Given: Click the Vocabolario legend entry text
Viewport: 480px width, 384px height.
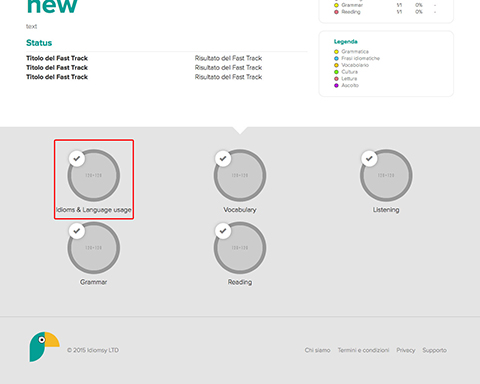Looking at the screenshot, I should (x=355, y=65).
